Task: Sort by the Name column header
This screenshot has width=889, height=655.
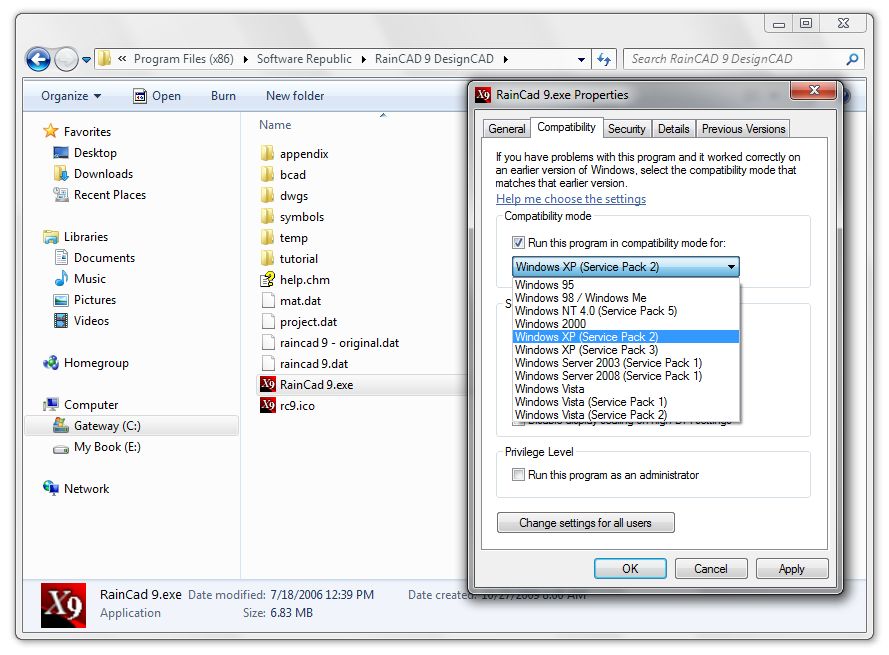Action: pos(275,125)
